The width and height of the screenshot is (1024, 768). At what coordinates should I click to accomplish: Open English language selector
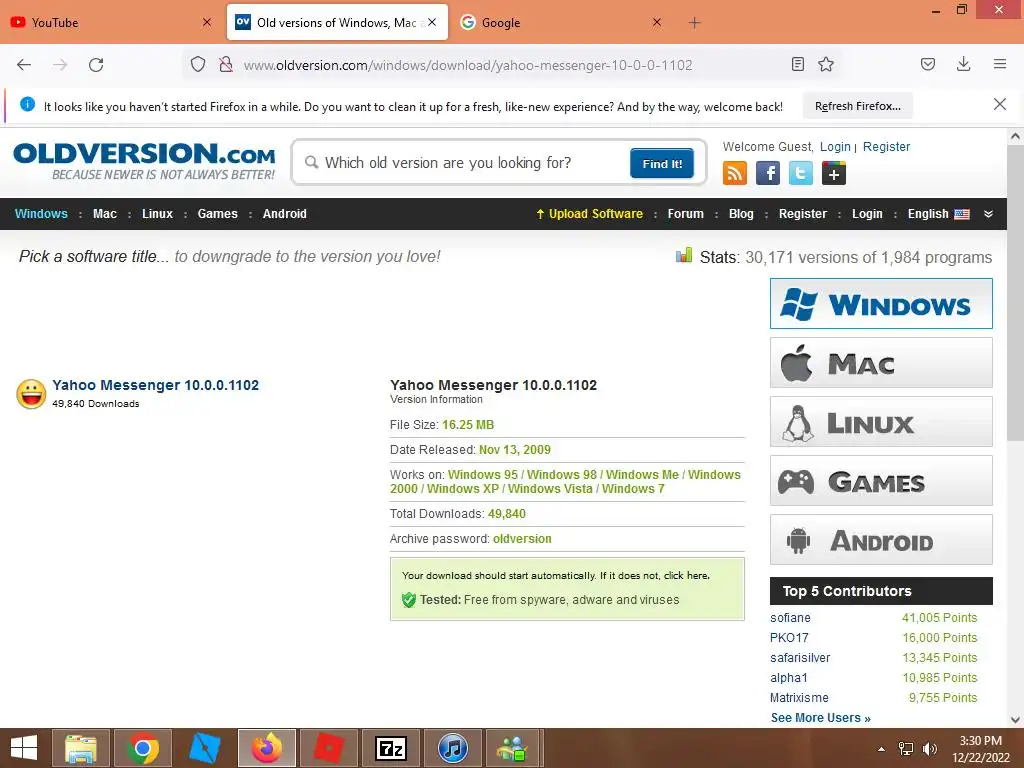pos(938,214)
